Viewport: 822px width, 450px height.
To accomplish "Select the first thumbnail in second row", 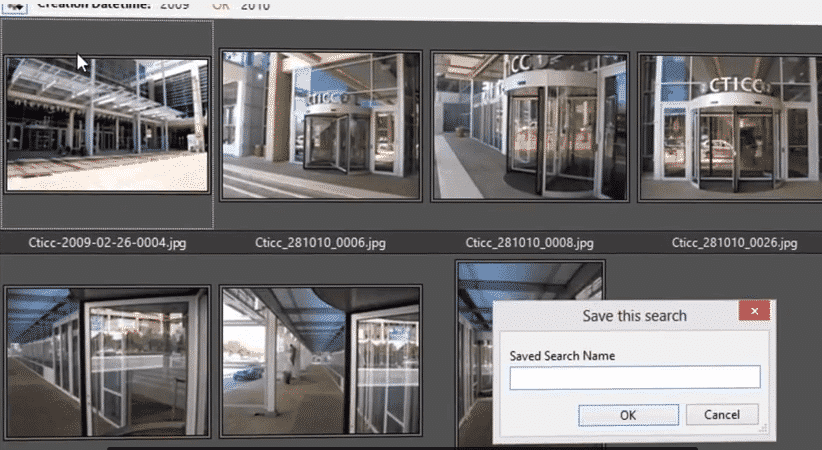I will (x=107, y=361).
